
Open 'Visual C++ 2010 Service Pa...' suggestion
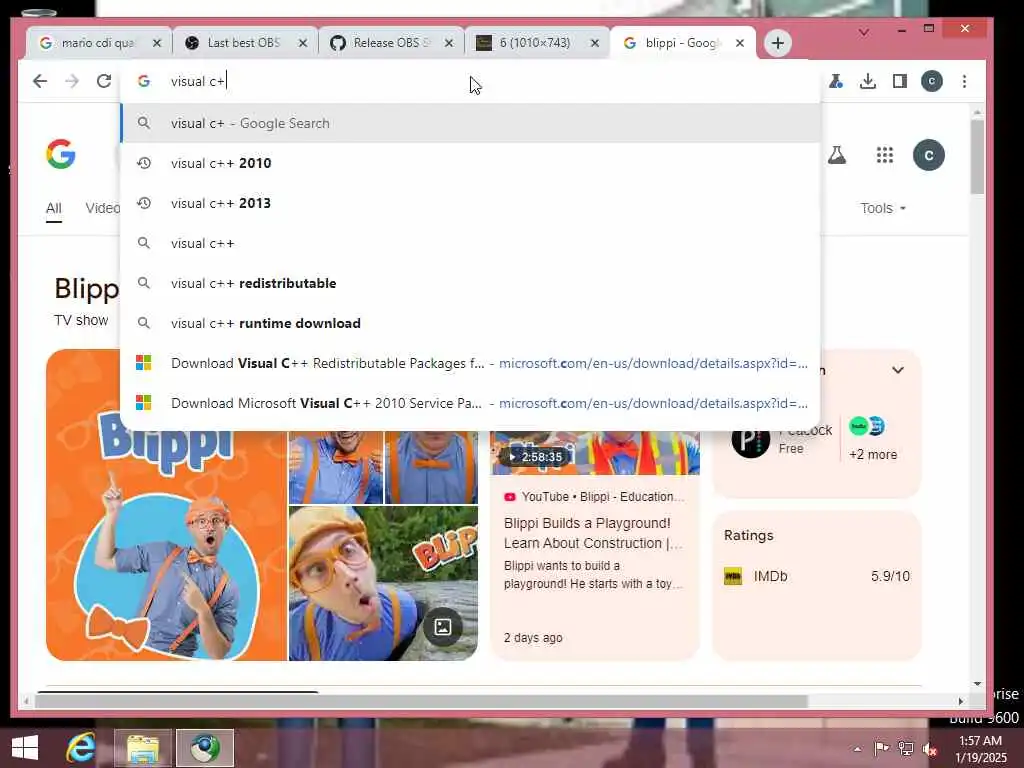pos(470,403)
